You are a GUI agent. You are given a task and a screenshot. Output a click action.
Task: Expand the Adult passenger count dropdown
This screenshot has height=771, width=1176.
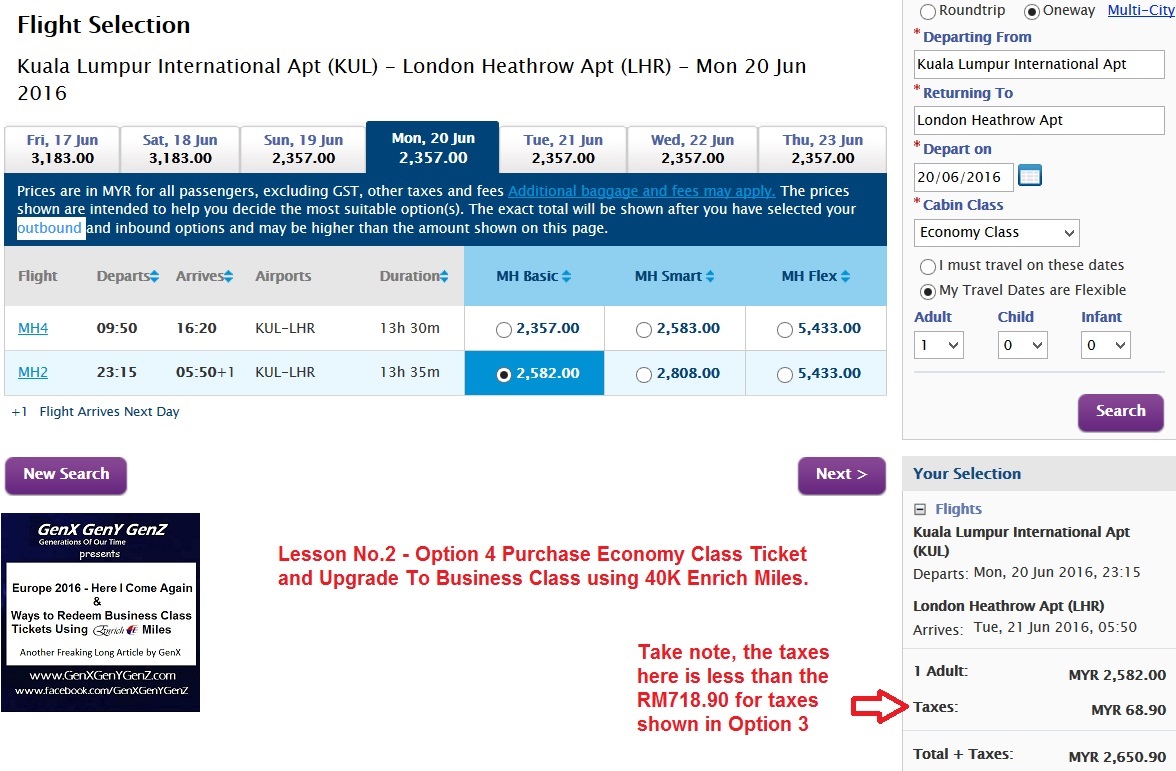coord(939,345)
